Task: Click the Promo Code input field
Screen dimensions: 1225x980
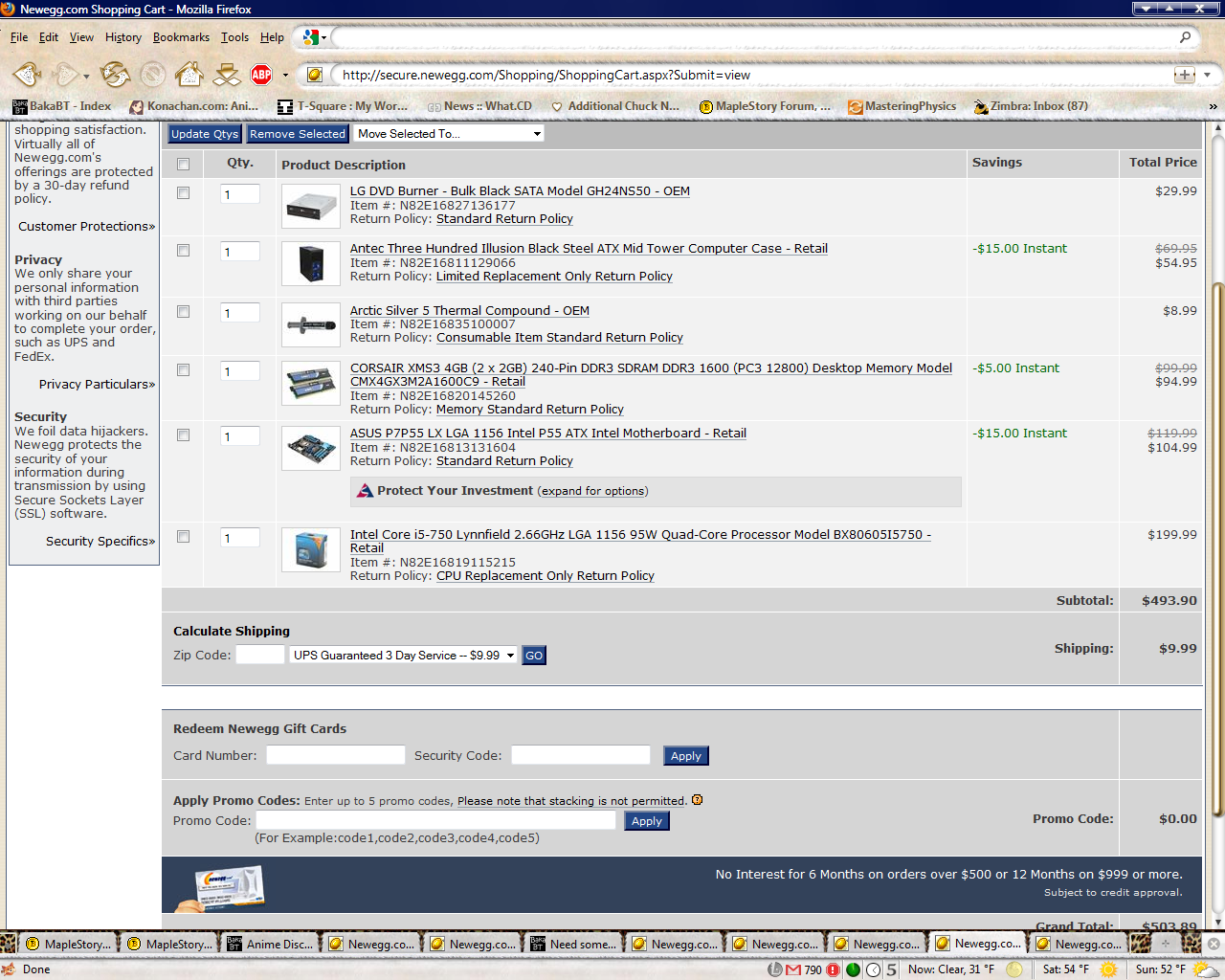Action: pyautogui.click(x=436, y=820)
